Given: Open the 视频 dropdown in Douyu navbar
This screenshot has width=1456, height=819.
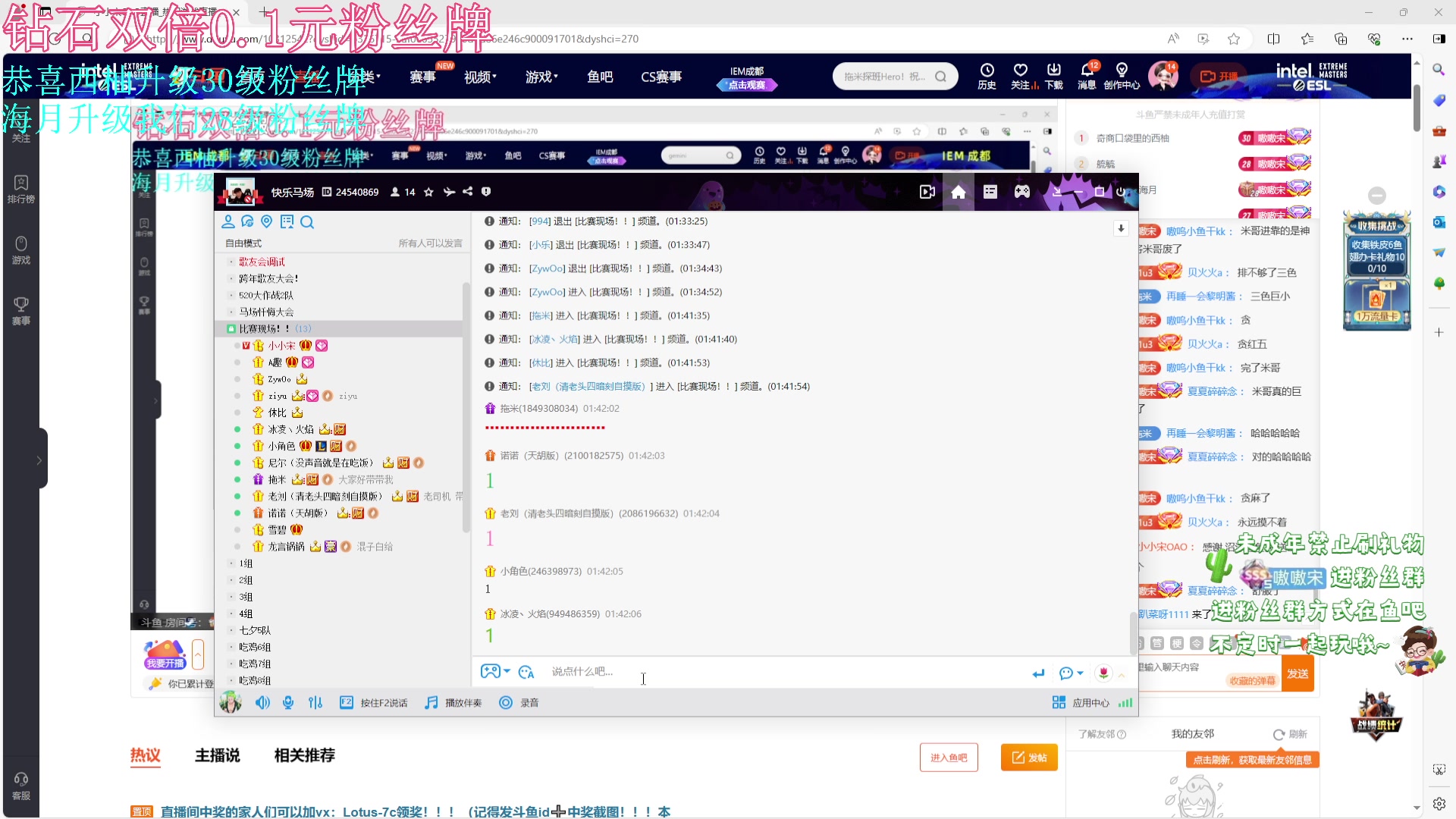Looking at the screenshot, I should pos(479,76).
